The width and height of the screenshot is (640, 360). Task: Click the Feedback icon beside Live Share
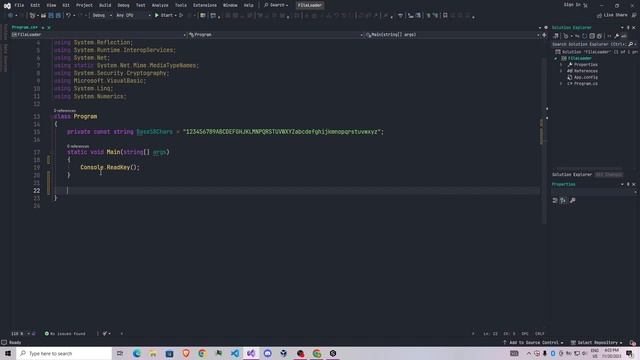click(x=634, y=15)
